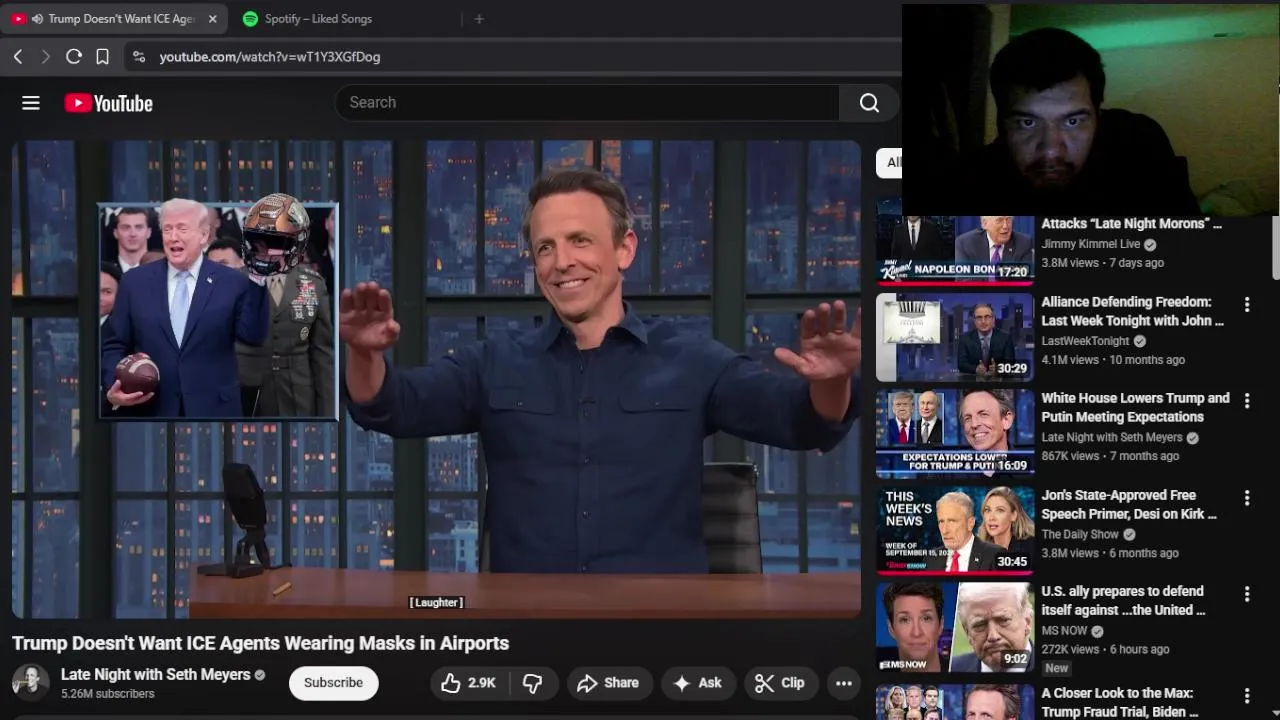1280x720 pixels.
Task: Click the video title heading text
Action: tap(260, 643)
